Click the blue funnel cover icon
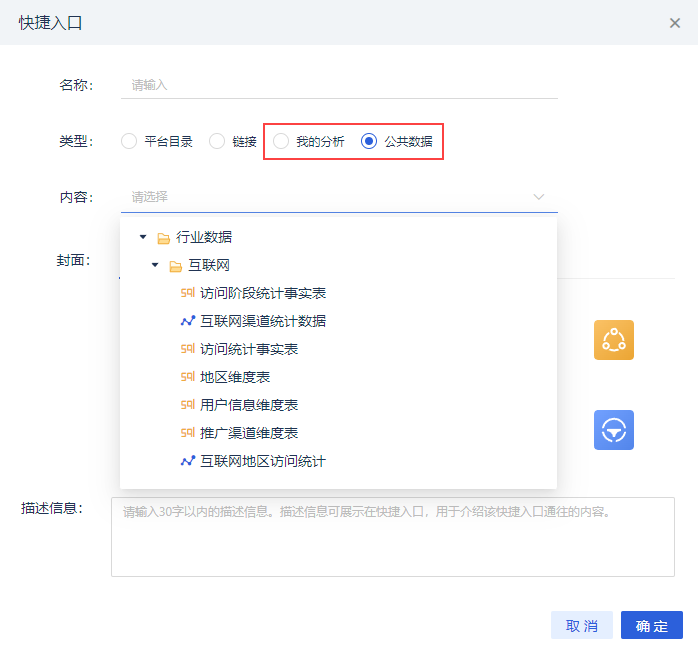The image size is (698, 647). 614,430
